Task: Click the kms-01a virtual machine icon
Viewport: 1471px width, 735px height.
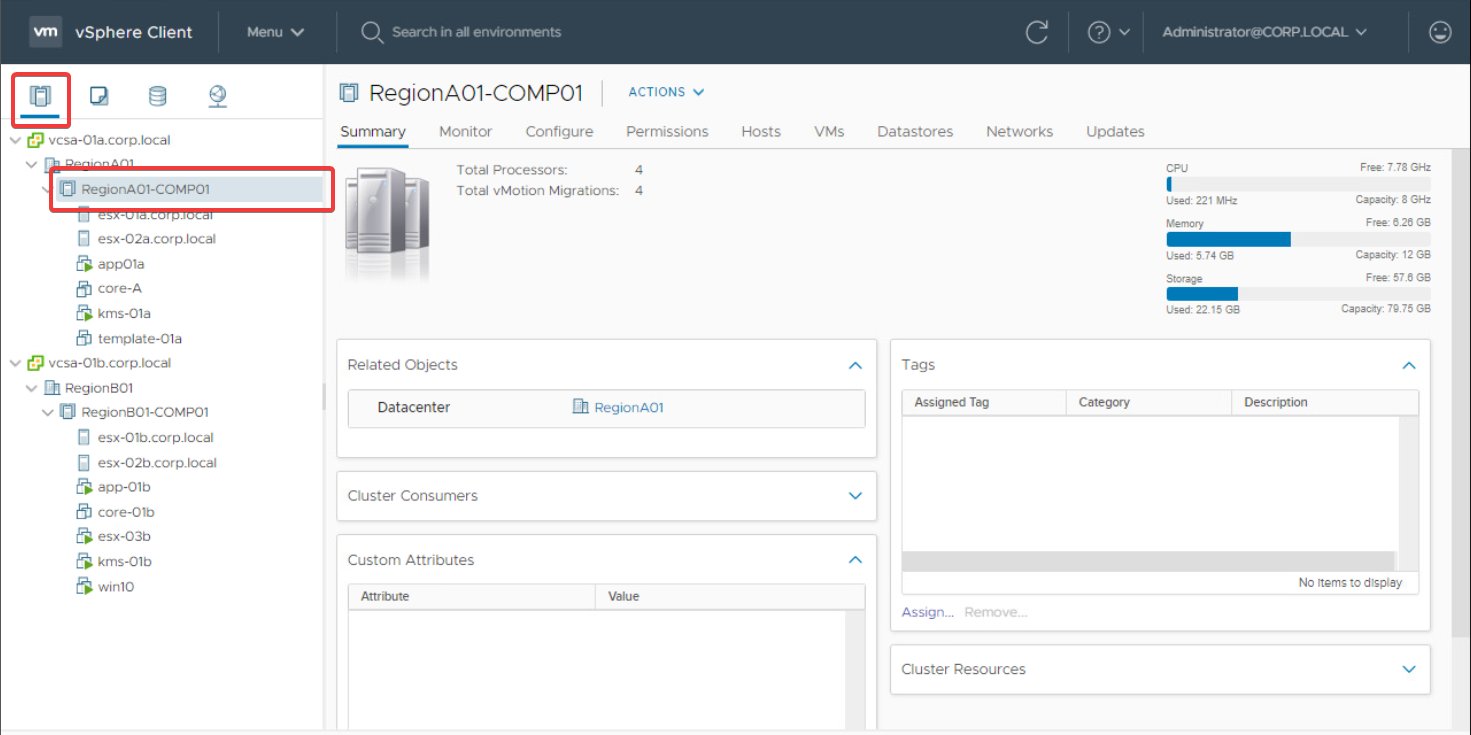Action: pos(84,314)
